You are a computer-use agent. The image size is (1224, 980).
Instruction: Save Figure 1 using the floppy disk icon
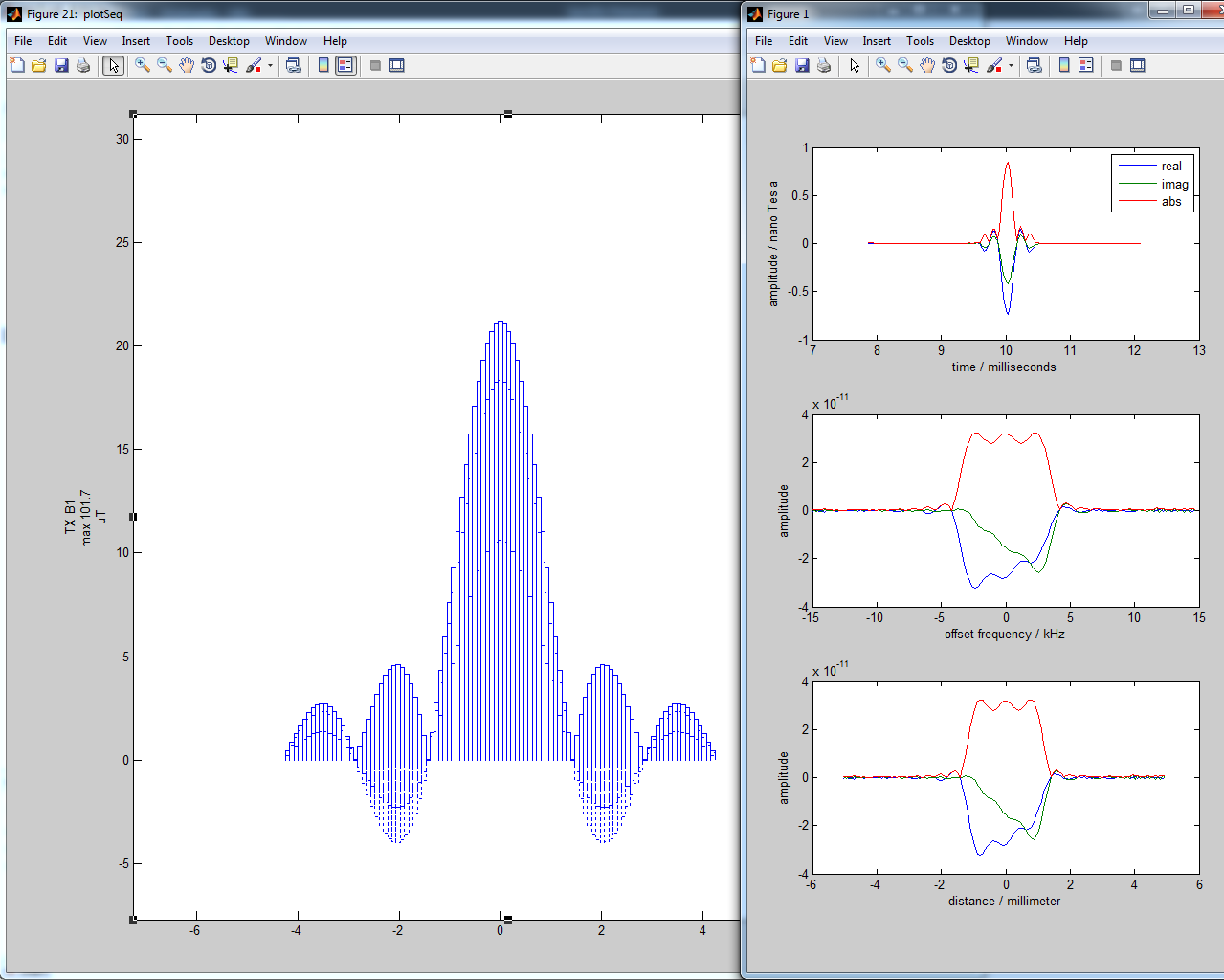point(802,65)
